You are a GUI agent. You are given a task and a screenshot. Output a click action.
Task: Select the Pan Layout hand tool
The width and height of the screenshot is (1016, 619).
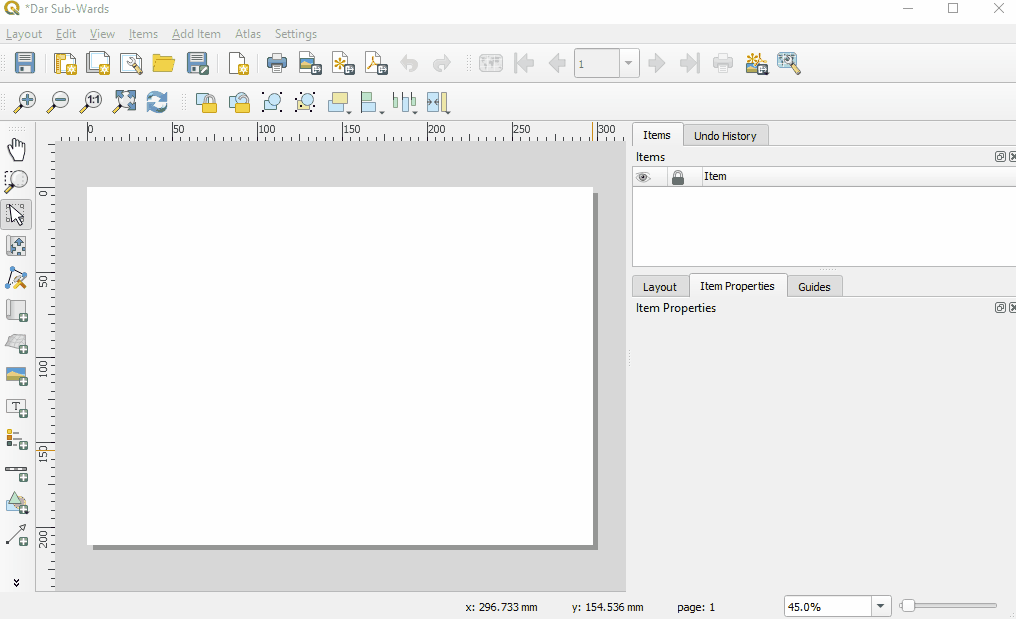click(x=17, y=150)
